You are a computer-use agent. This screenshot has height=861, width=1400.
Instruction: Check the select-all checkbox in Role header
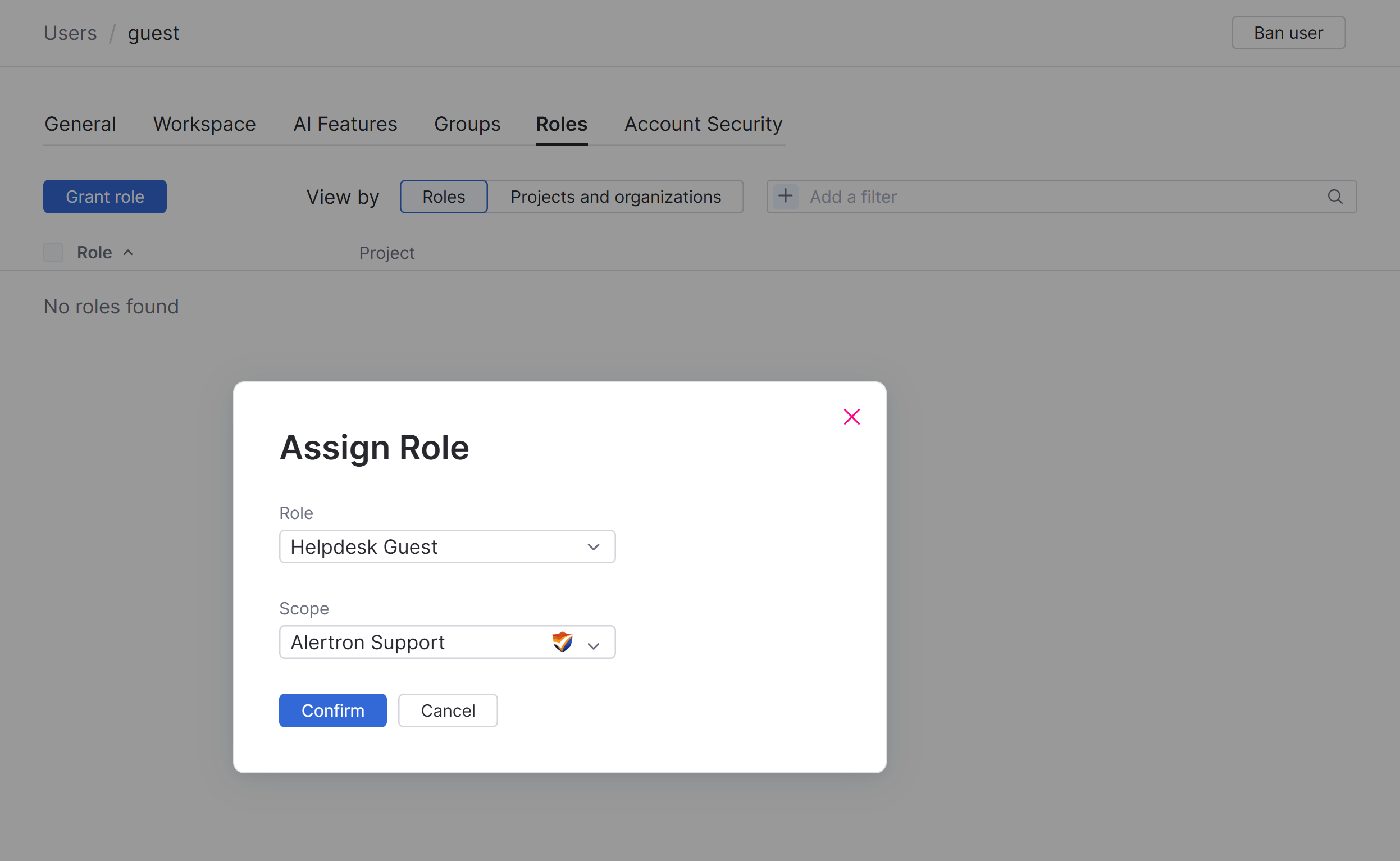[53, 252]
